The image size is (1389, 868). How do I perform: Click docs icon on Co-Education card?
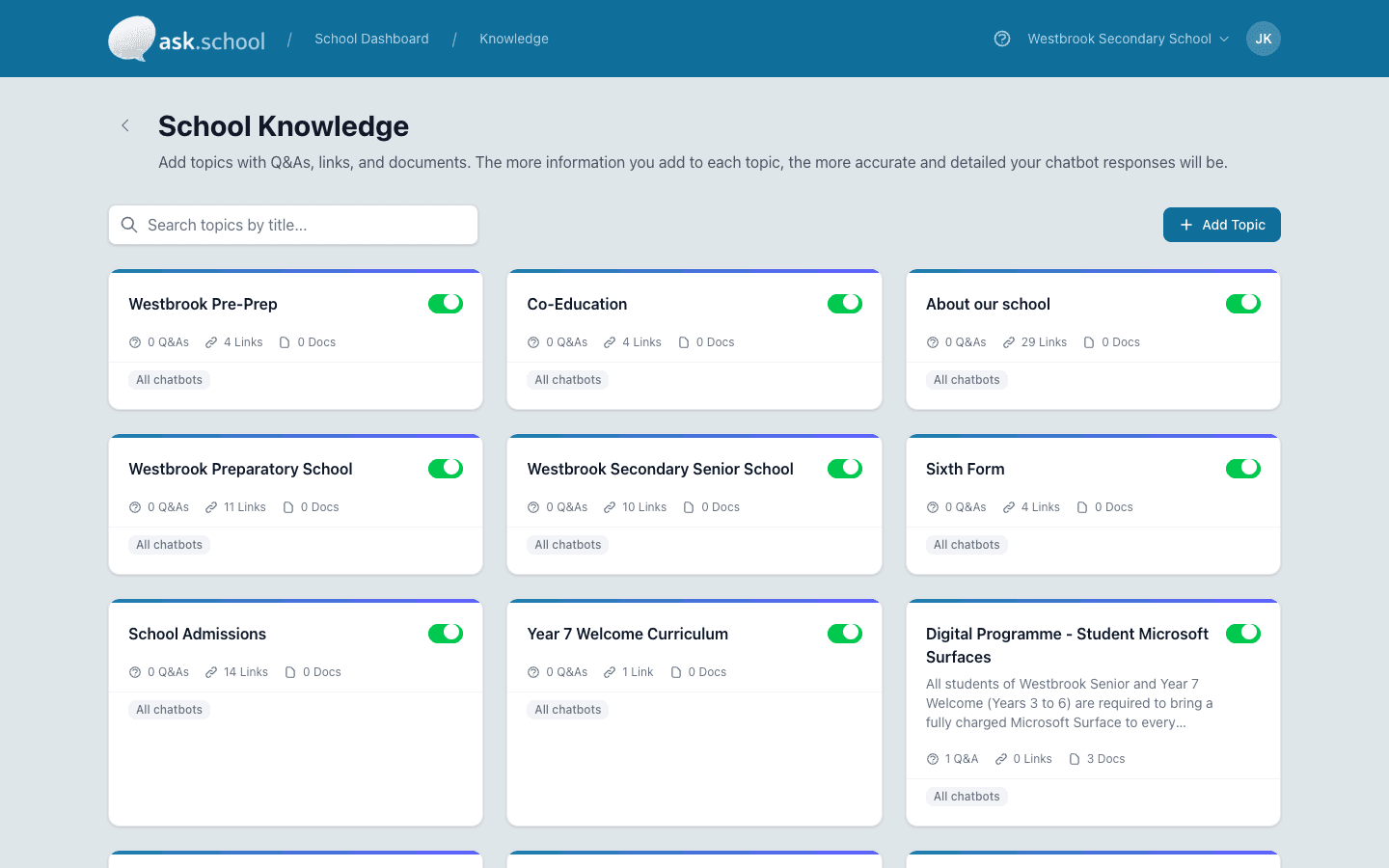tap(684, 342)
